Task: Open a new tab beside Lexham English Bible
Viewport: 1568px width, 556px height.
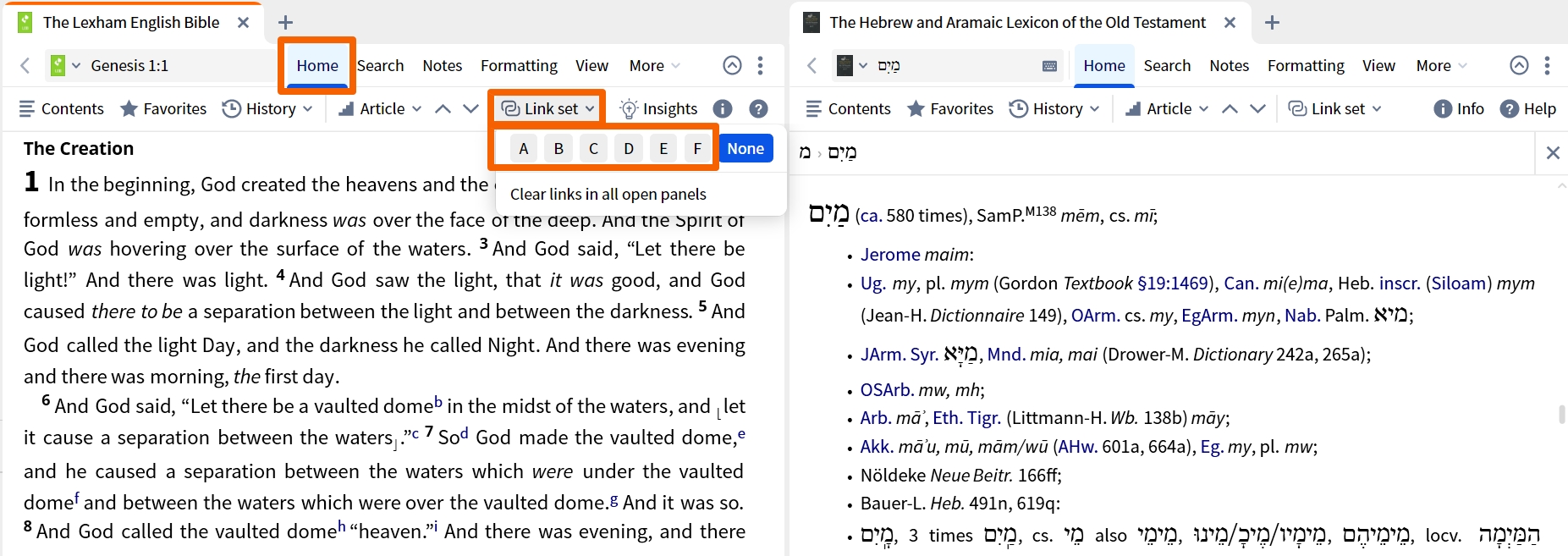Action: point(285,23)
